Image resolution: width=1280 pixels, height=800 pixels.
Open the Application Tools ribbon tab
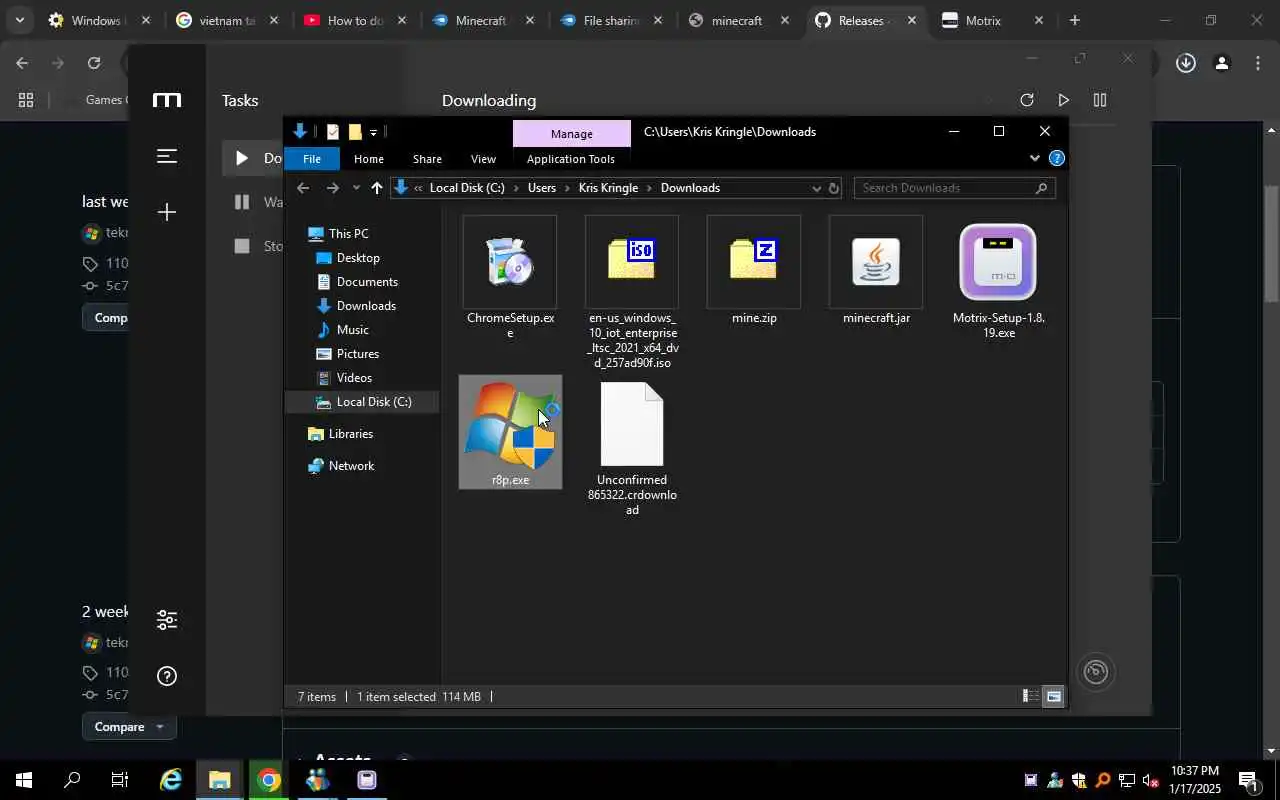pyautogui.click(x=571, y=159)
